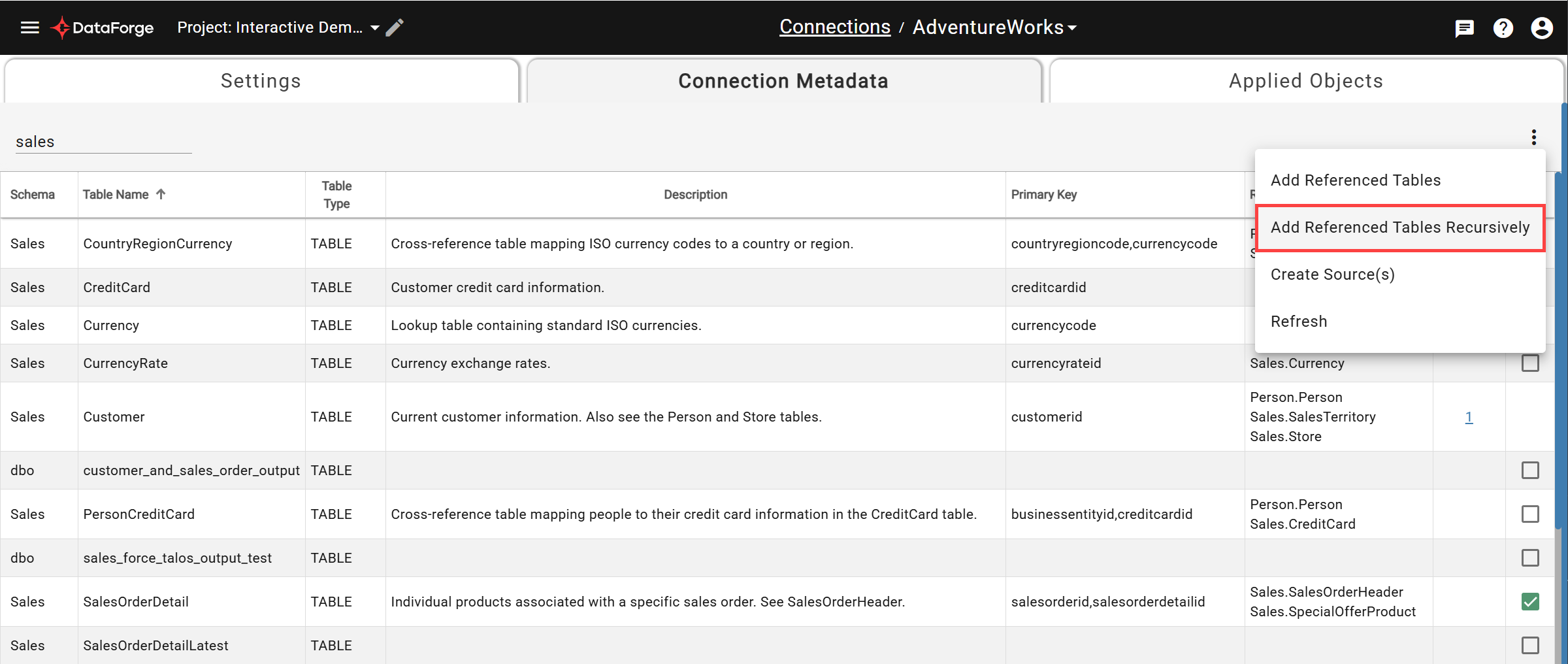Viewport: 1568px width, 664px height.
Task: Open the navigation hamburger menu
Action: (x=30, y=27)
